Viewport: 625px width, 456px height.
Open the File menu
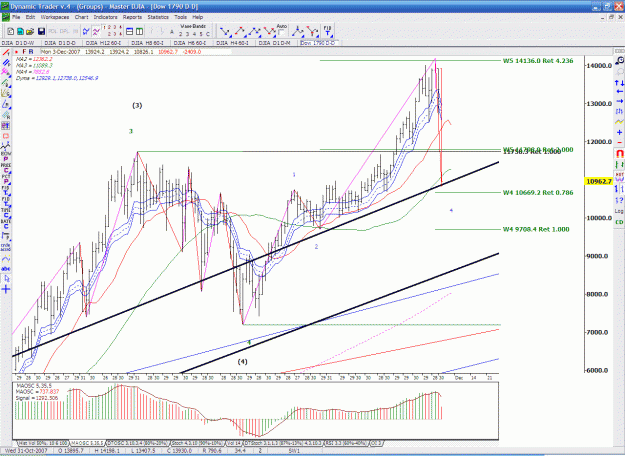click(16, 17)
